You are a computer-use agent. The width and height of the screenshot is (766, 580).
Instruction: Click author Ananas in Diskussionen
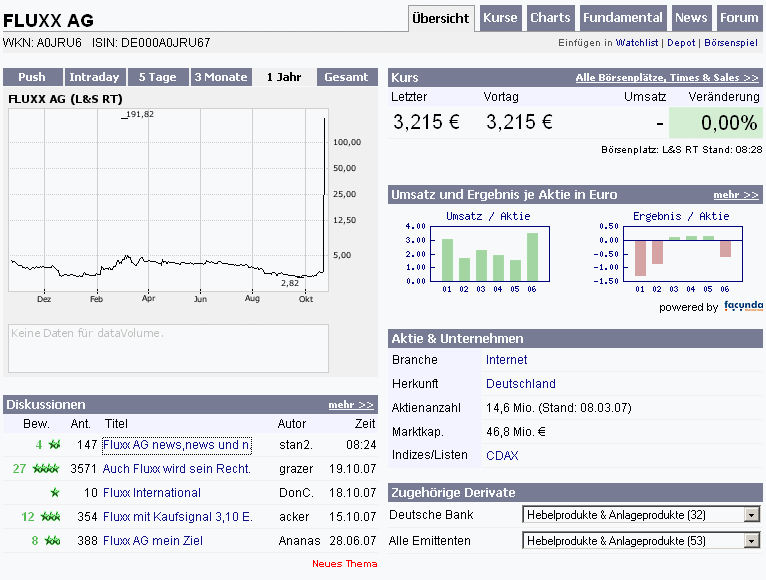[299, 541]
